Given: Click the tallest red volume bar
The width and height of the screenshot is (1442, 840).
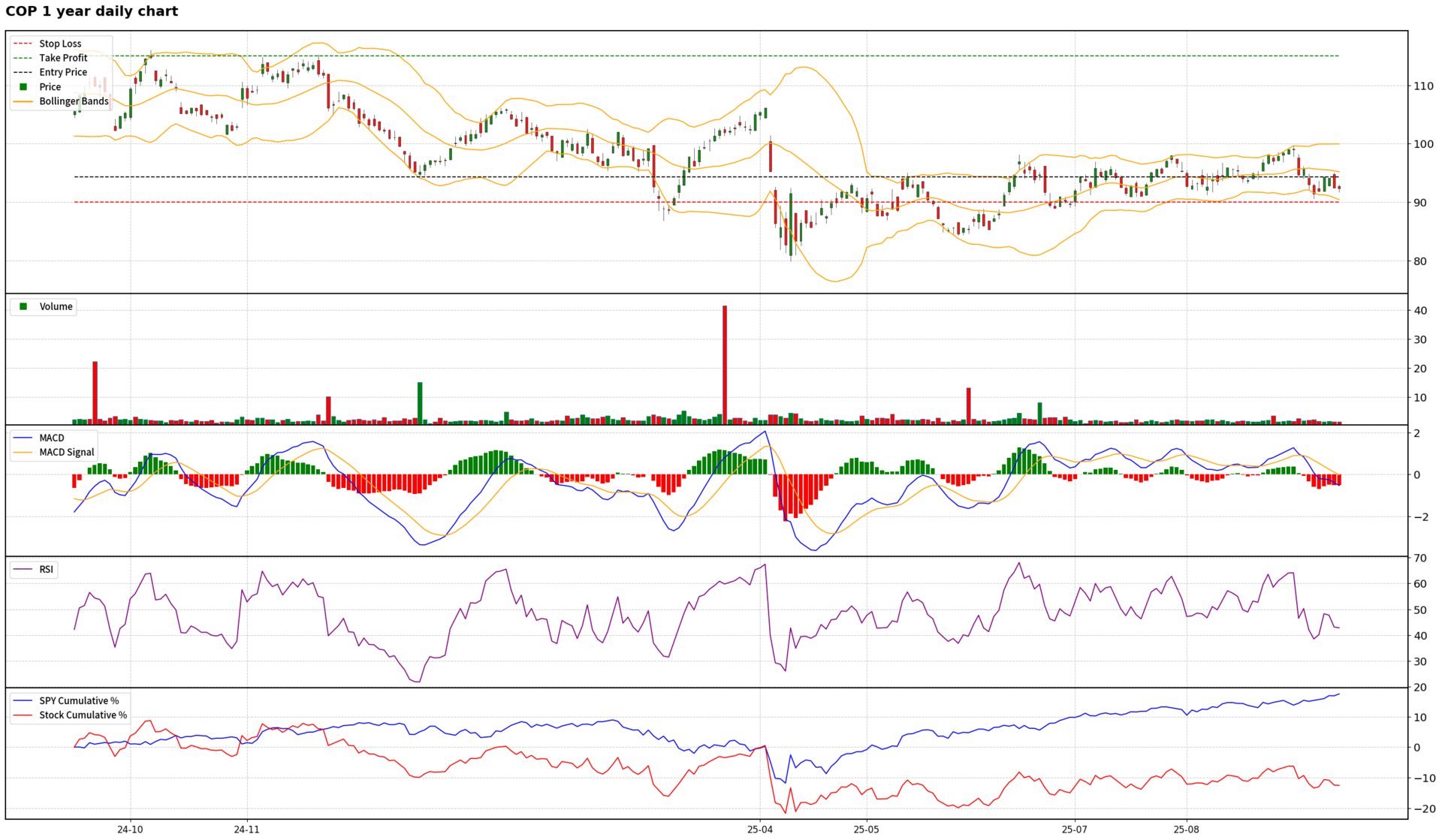Looking at the screenshot, I should (725, 364).
